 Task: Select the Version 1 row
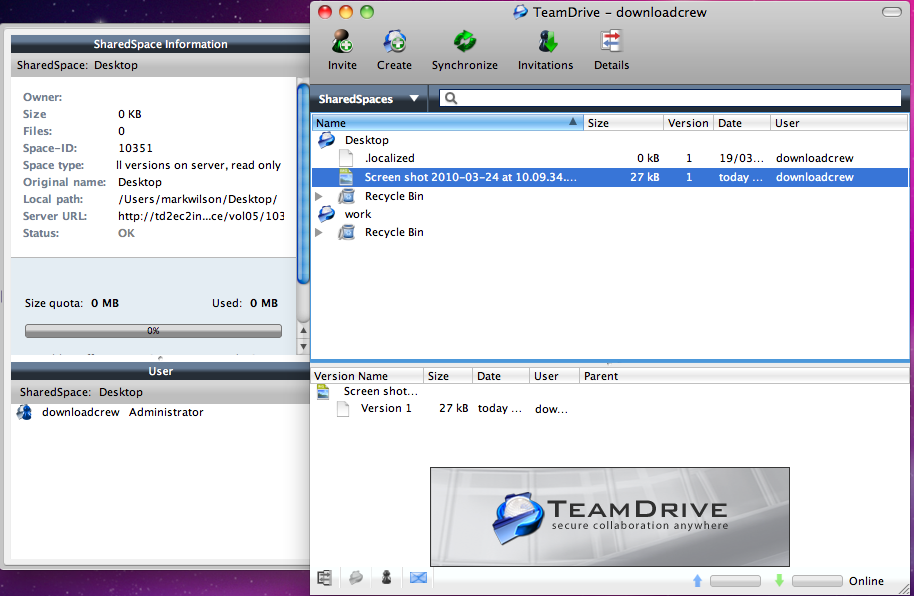(610, 409)
